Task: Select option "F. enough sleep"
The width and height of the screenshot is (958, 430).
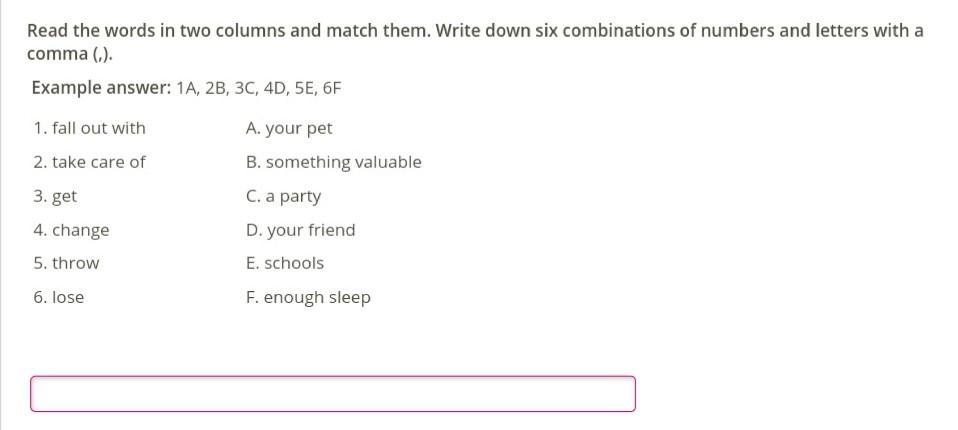Action: 308,297
